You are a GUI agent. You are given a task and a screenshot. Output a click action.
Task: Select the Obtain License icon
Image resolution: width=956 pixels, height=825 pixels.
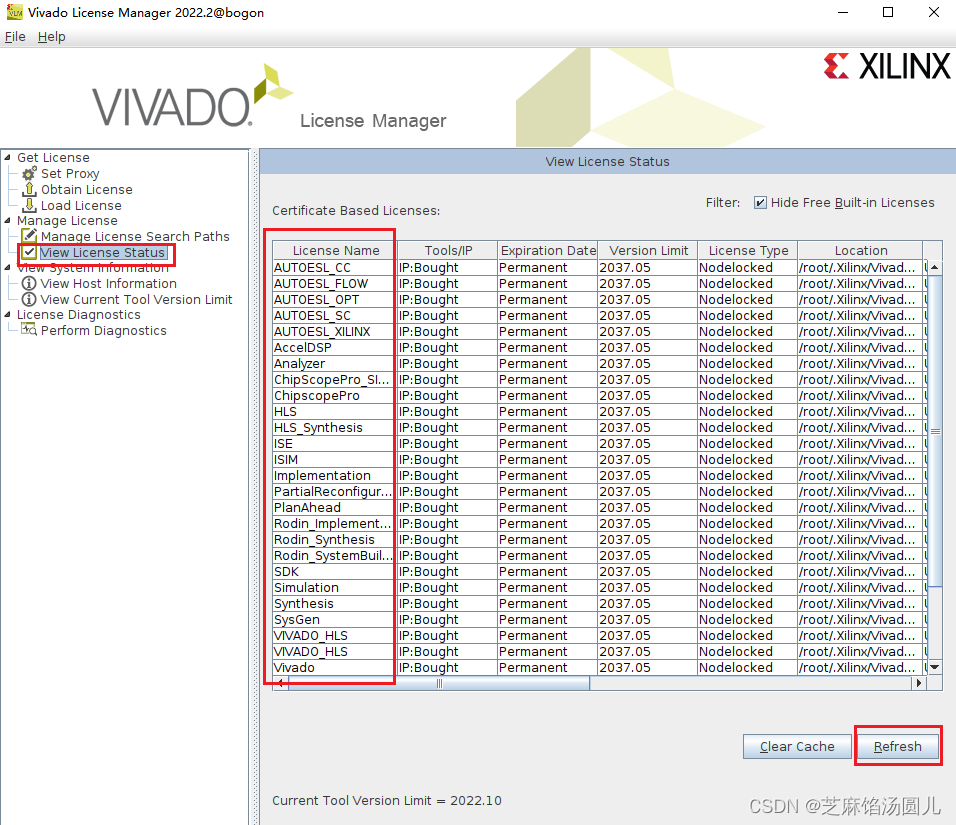point(28,189)
